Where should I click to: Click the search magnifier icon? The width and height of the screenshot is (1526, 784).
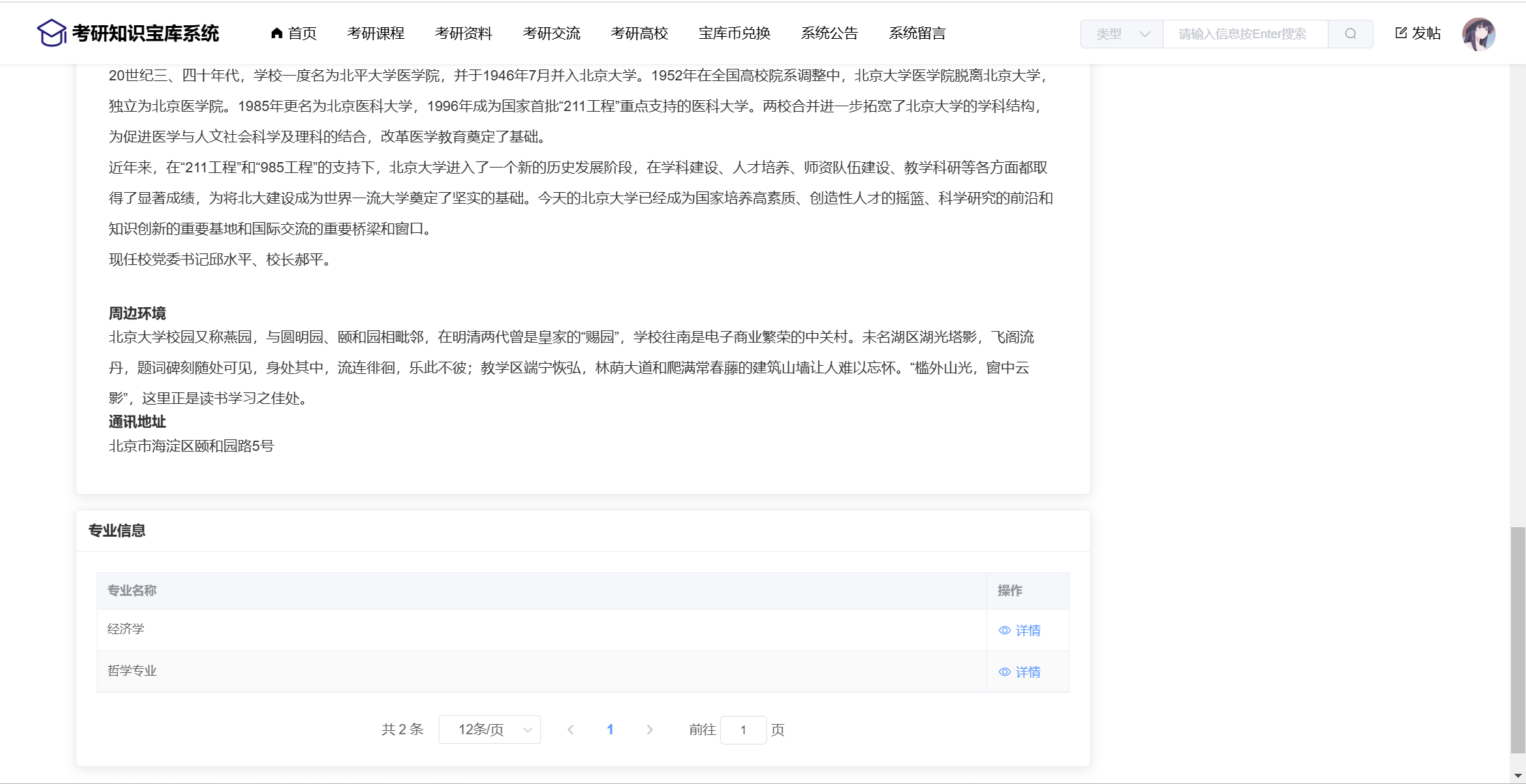tap(1350, 34)
